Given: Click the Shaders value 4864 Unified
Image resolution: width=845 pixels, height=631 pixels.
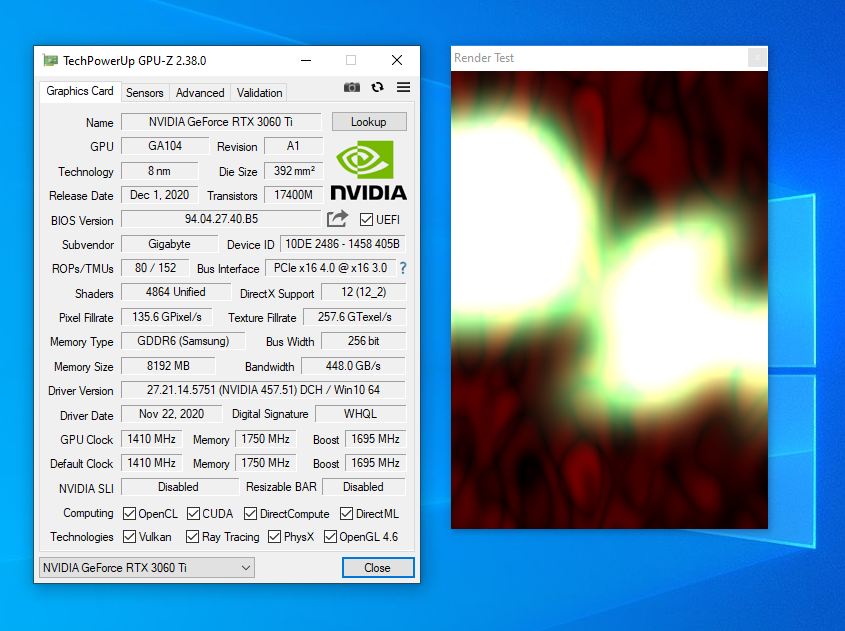Looking at the screenshot, I should pos(175,292).
